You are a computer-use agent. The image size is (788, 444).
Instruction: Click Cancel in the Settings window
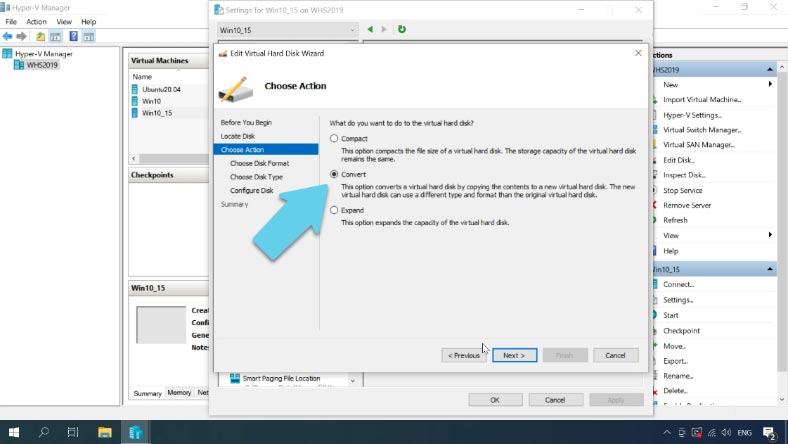click(x=555, y=400)
